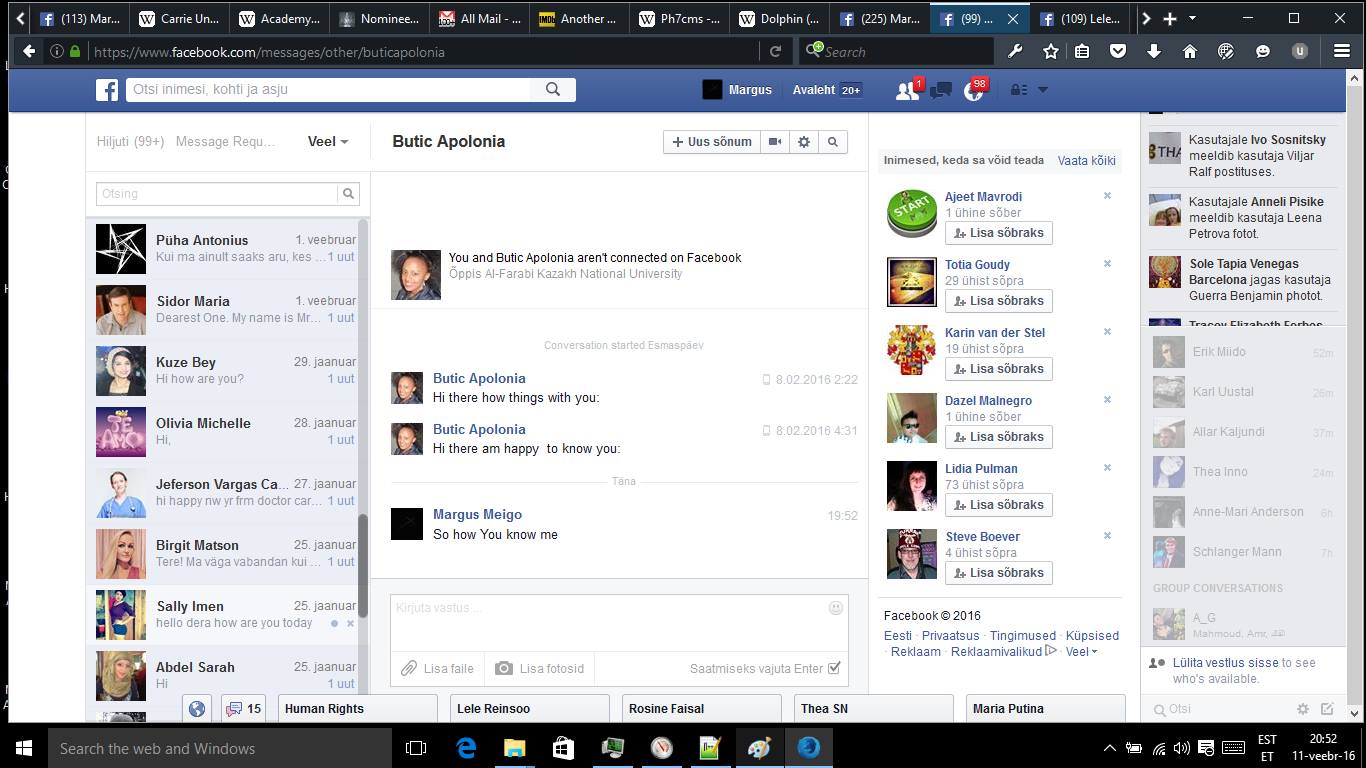The width and height of the screenshot is (1366, 768).
Task: Click the Facebook logo icon
Action: [107, 90]
